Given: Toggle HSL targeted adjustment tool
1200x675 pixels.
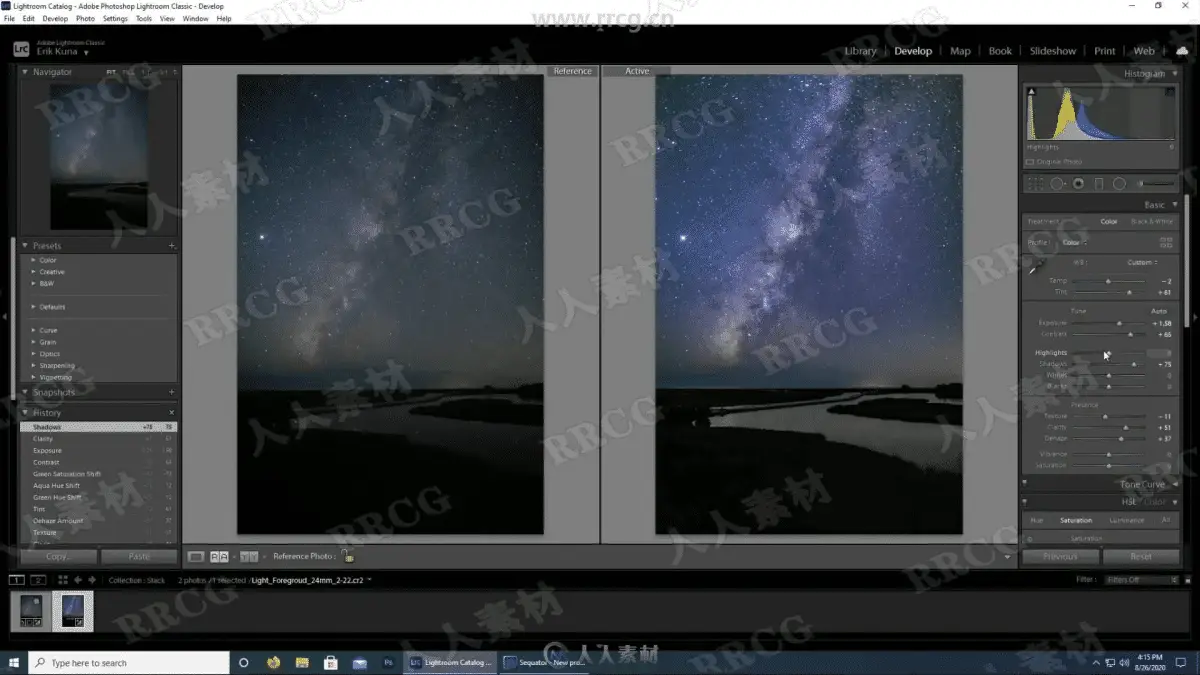Looking at the screenshot, I should (x=1030, y=538).
